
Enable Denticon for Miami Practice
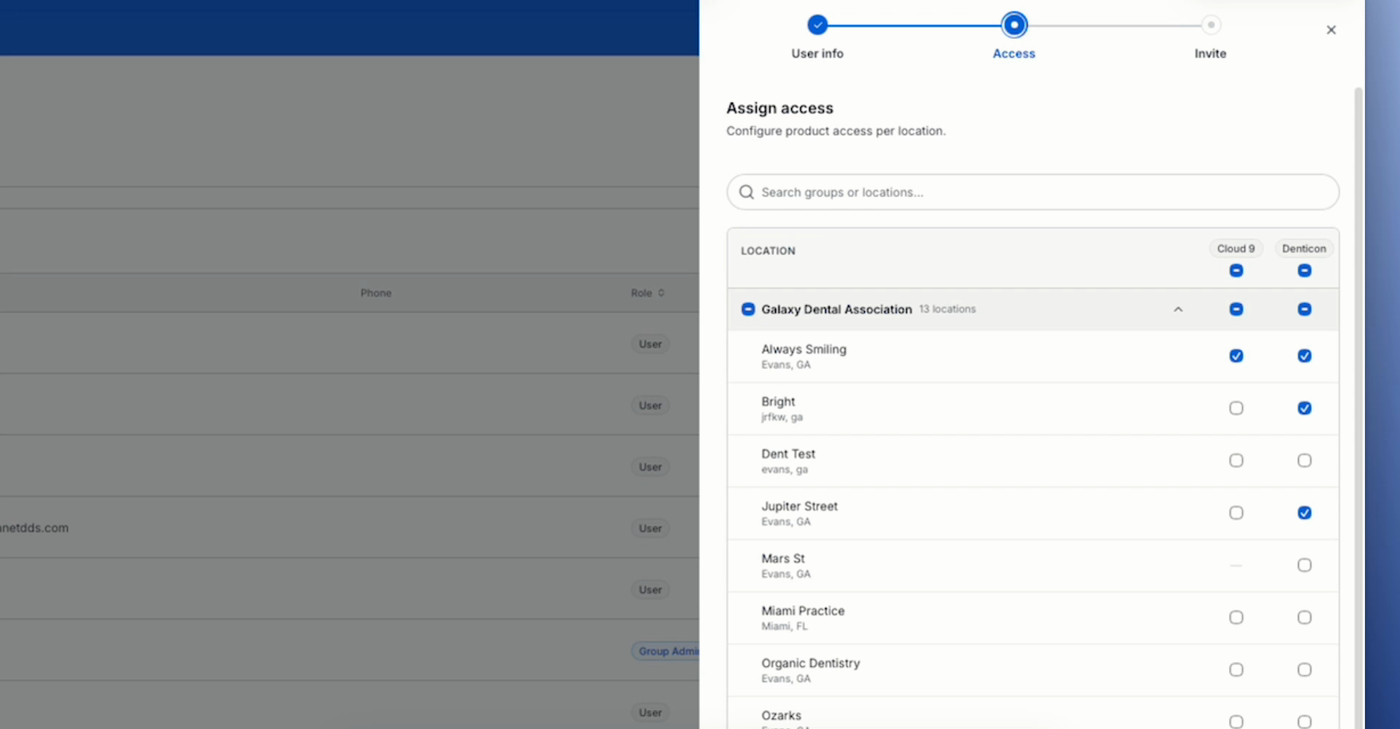1304,617
